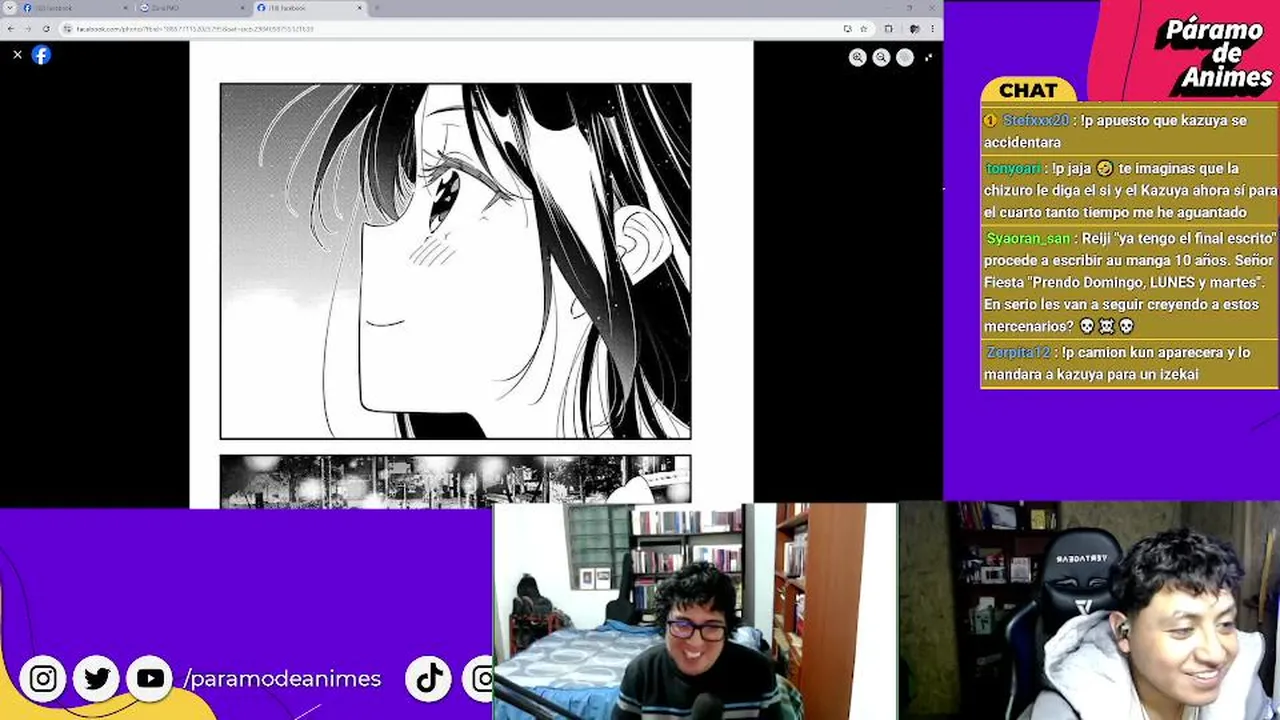Image resolution: width=1280 pixels, height=720 pixels.
Task: Click the CHAT header label
Action: pyautogui.click(x=1028, y=90)
